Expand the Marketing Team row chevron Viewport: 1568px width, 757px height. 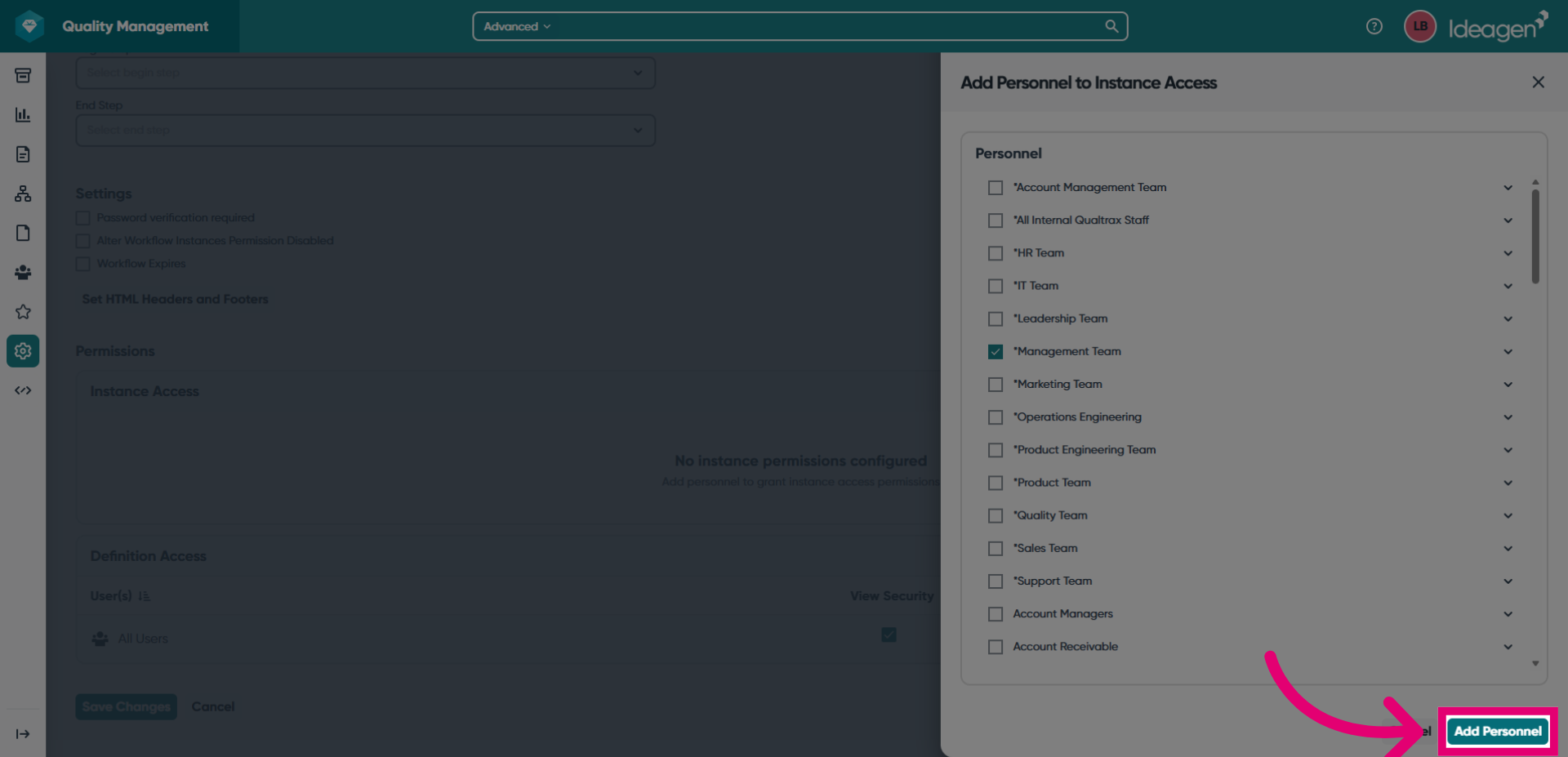click(1508, 384)
